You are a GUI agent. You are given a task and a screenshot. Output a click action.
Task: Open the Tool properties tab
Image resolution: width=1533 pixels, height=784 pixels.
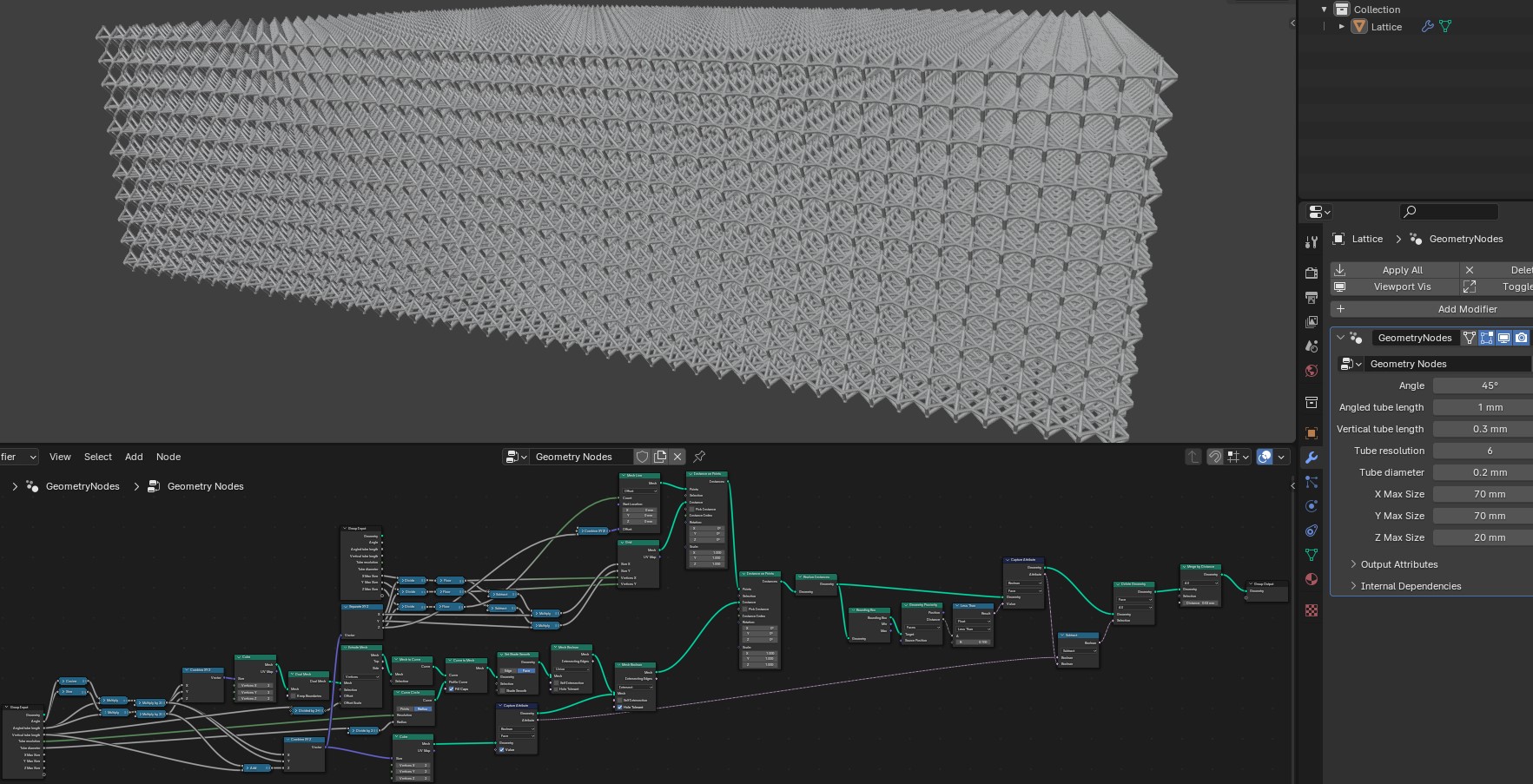1312,242
